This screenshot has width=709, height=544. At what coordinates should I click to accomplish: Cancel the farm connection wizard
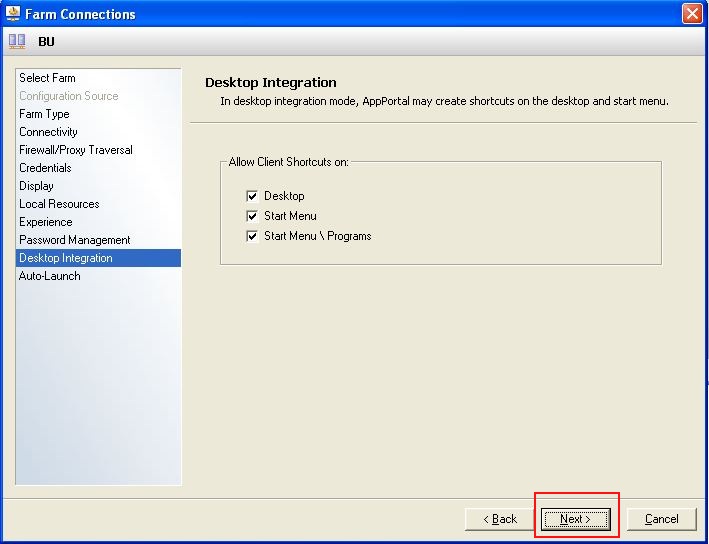tap(662, 519)
